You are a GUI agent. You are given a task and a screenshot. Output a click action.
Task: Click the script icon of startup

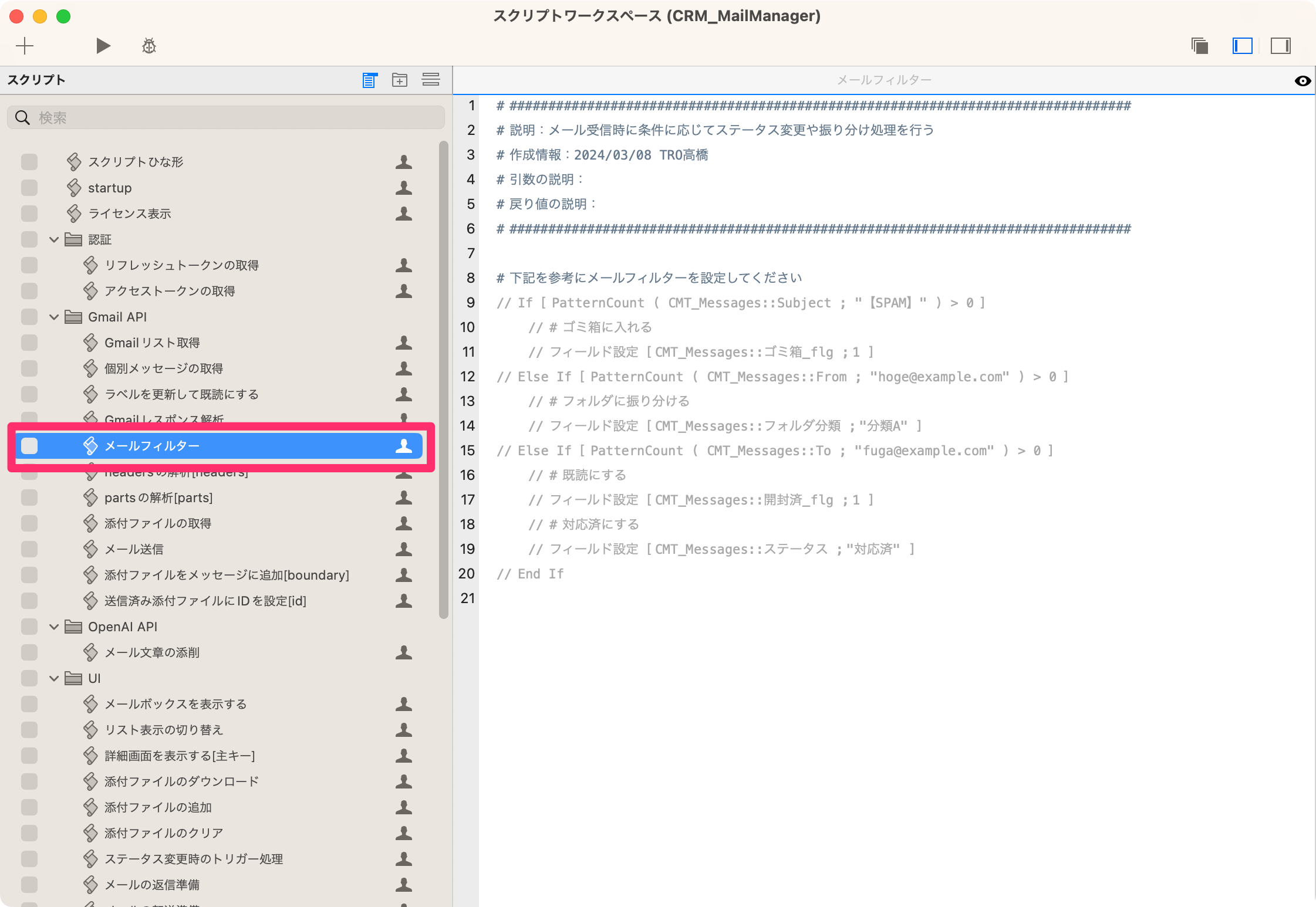pyautogui.click(x=74, y=188)
